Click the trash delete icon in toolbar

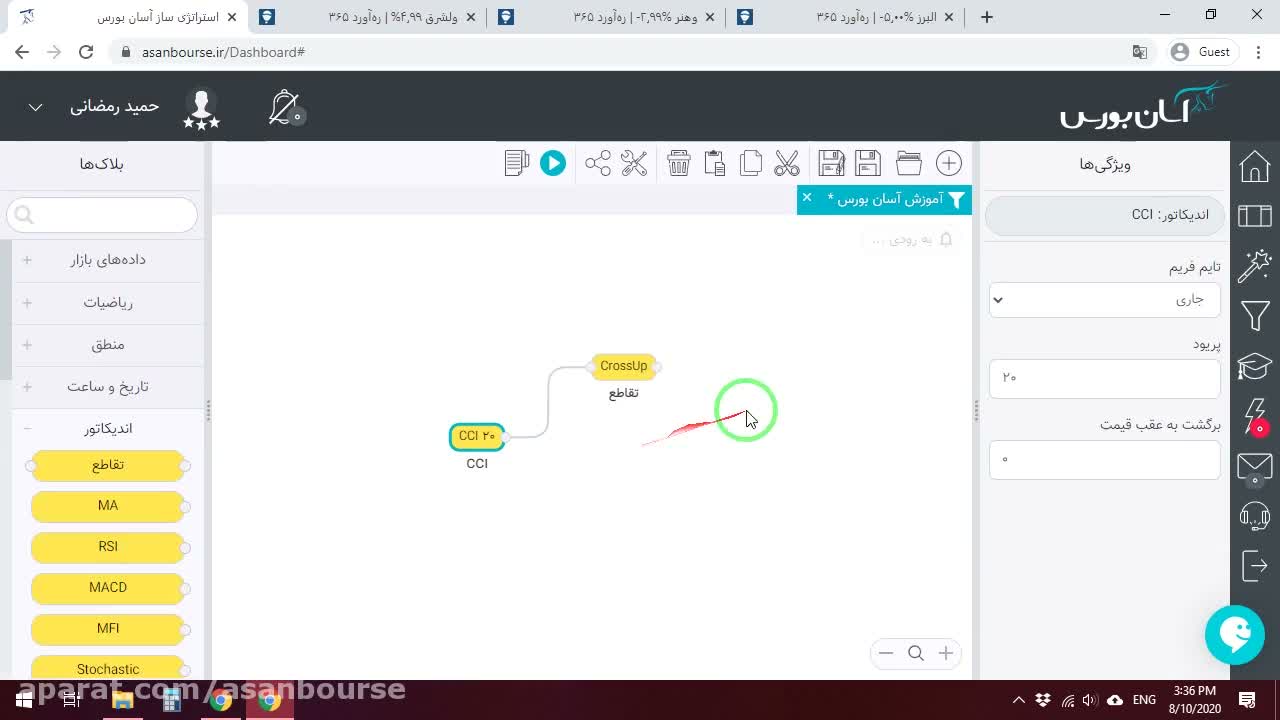(x=679, y=163)
